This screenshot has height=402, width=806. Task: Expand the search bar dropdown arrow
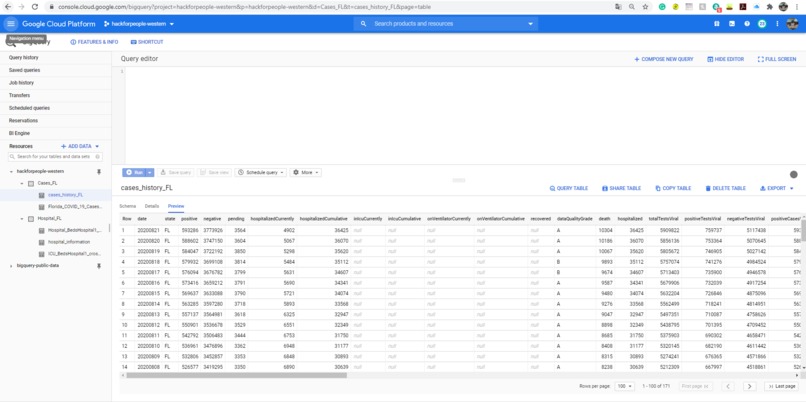(x=530, y=24)
